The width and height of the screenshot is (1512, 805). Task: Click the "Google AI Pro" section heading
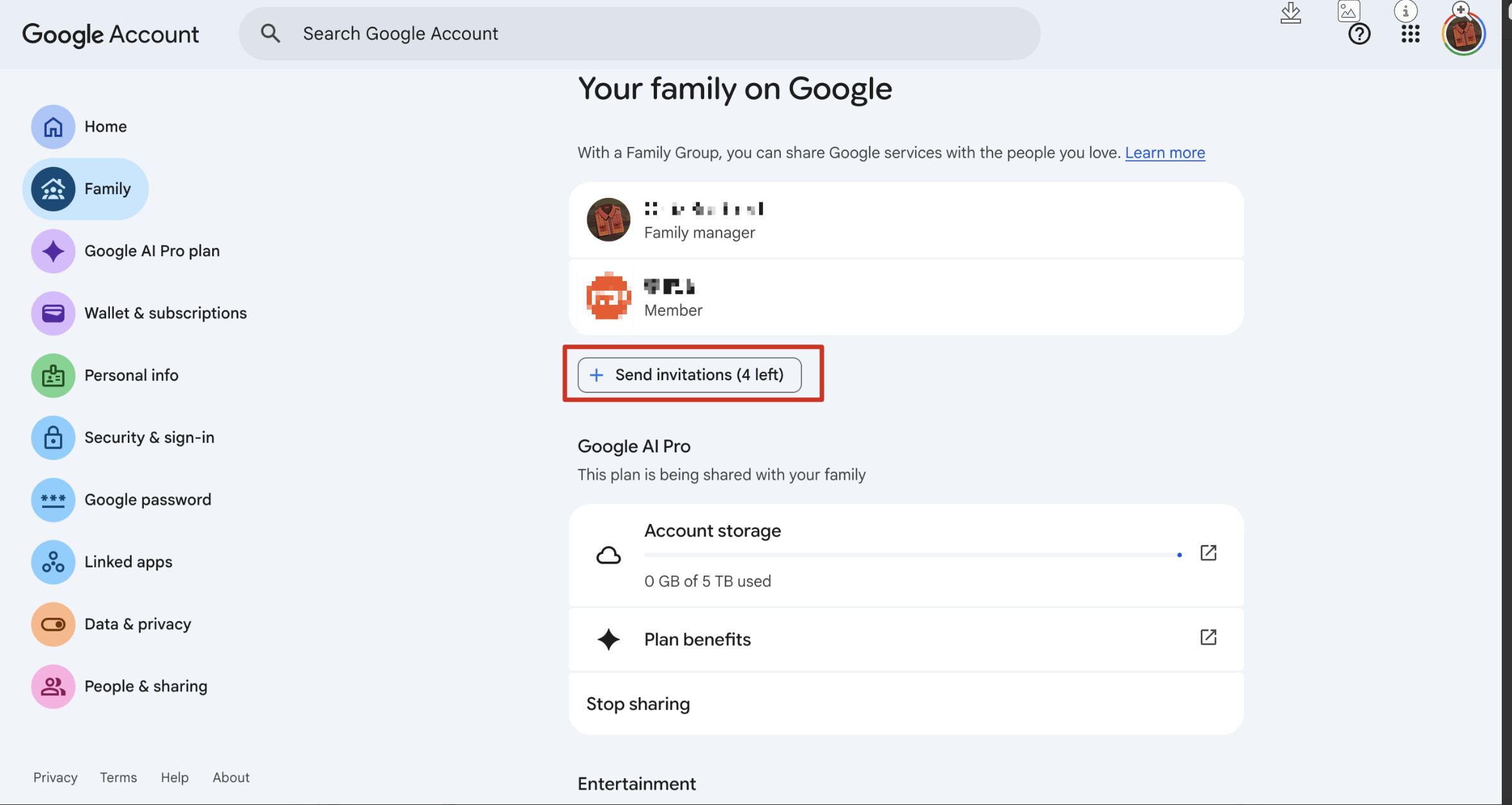coord(634,447)
